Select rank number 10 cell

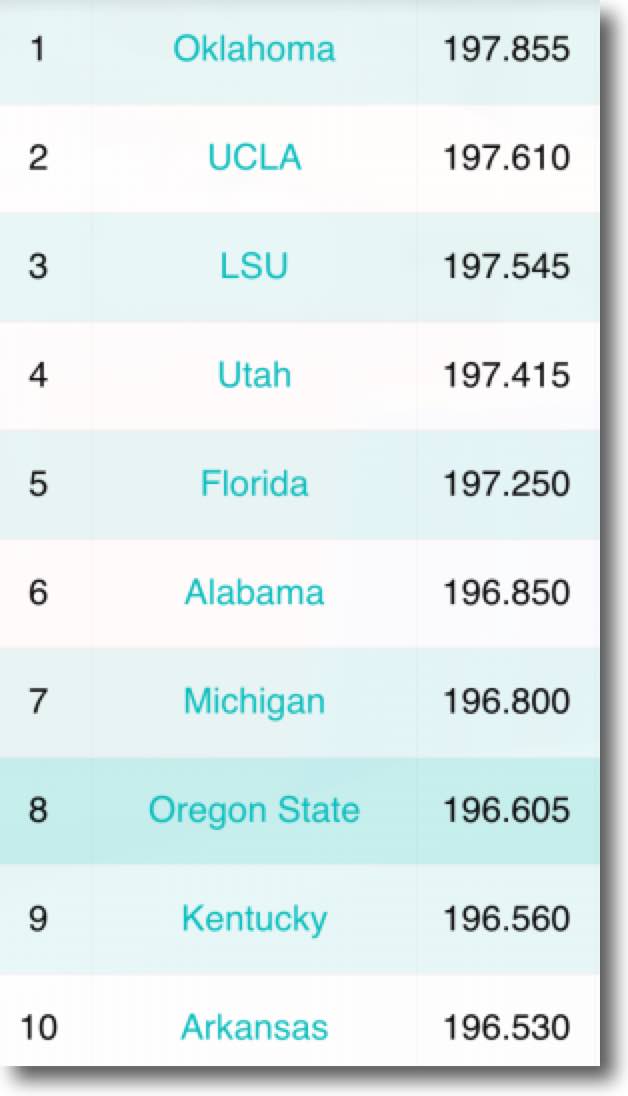click(38, 1027)
